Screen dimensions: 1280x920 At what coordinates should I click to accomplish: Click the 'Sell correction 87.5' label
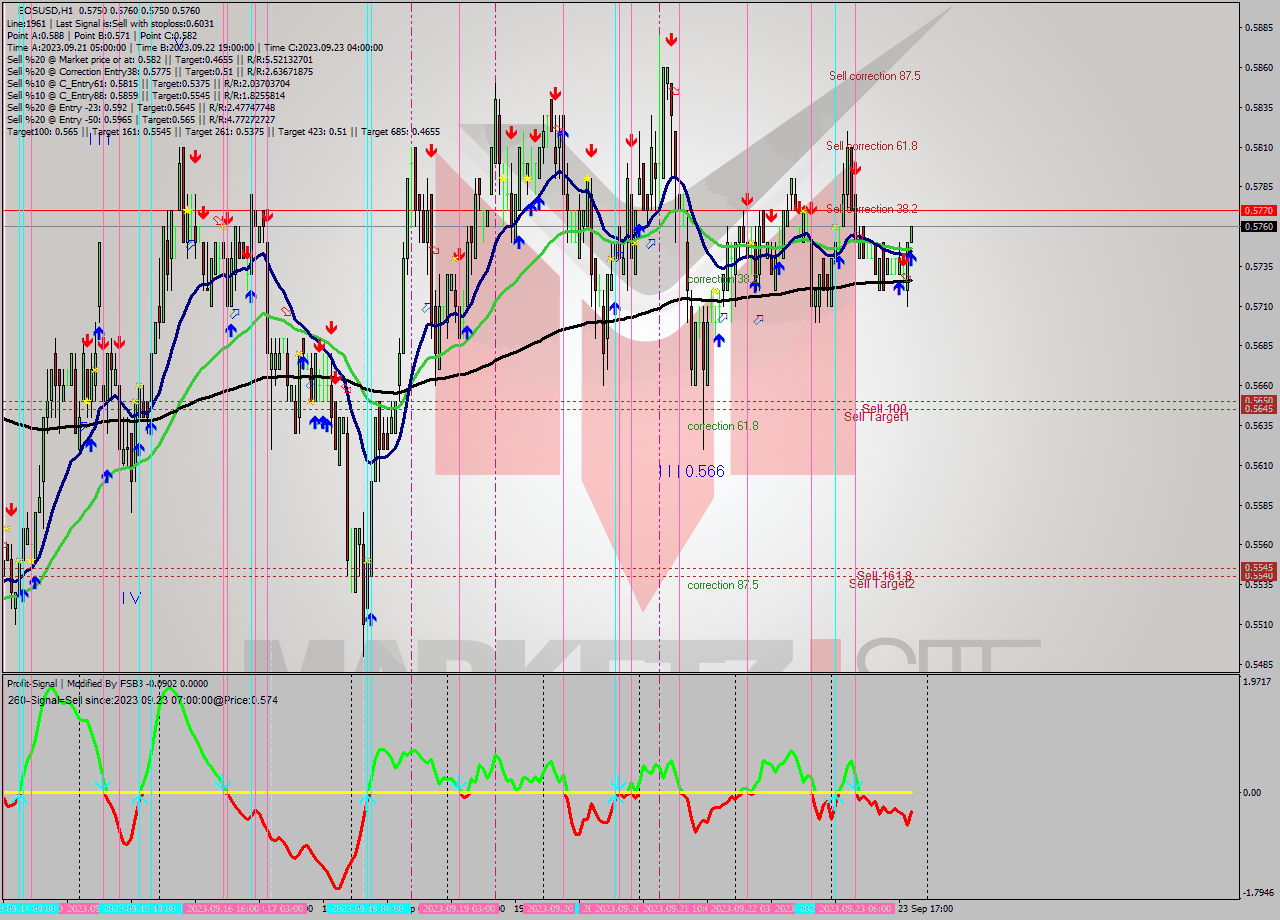874,76
